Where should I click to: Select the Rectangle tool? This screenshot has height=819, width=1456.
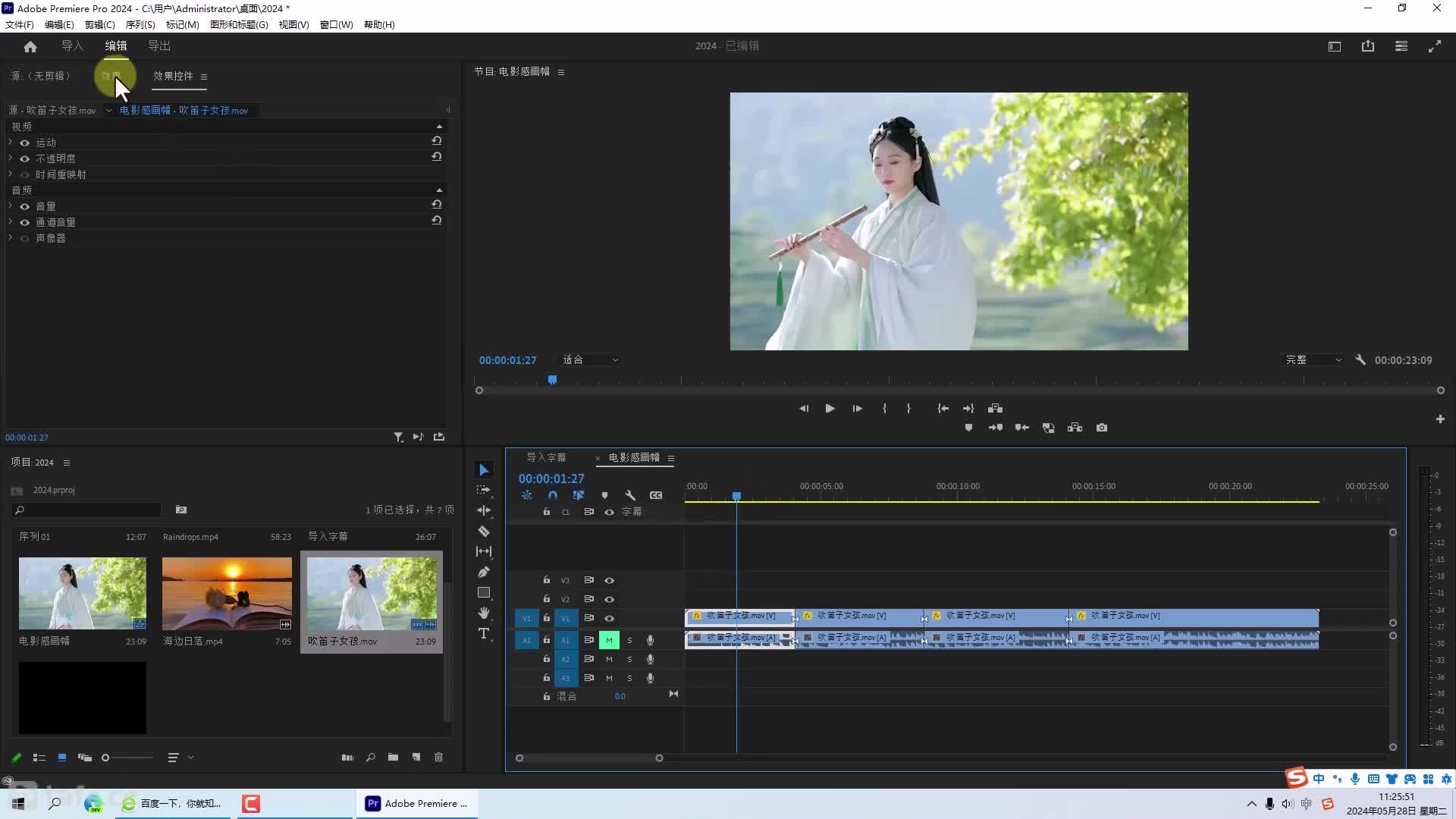click(x=484, y=592)
